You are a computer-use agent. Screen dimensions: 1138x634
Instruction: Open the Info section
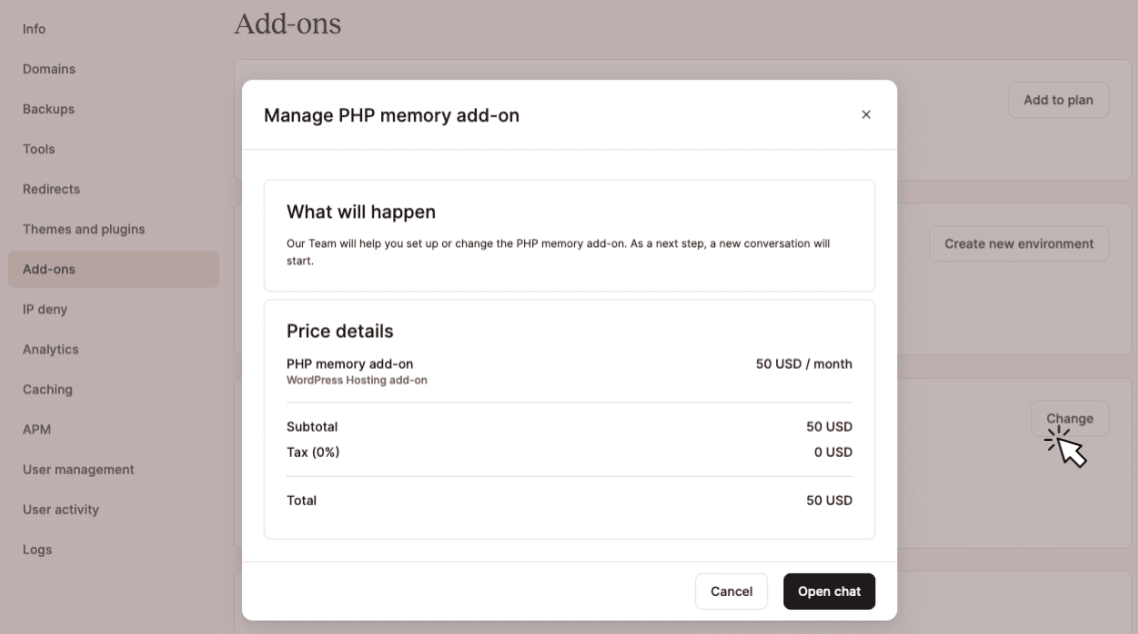34,29
